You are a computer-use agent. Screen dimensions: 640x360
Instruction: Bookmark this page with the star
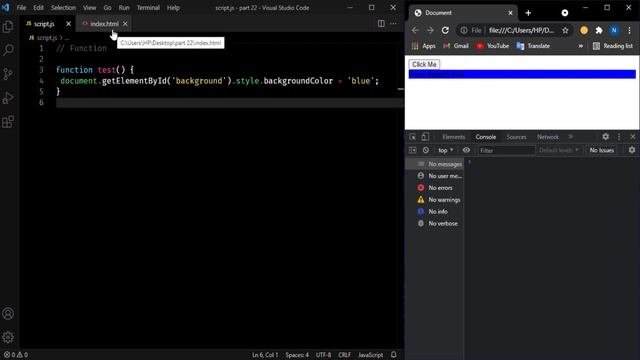pos(565,31)
